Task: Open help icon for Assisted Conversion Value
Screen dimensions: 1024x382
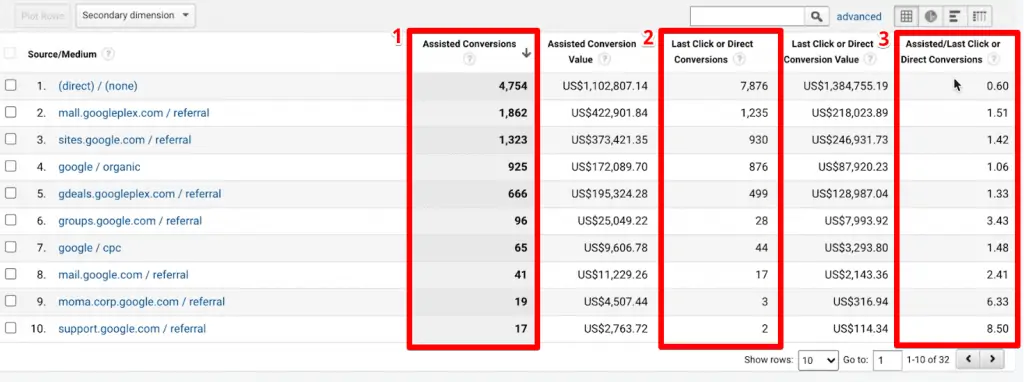Action: click(605, 59)
